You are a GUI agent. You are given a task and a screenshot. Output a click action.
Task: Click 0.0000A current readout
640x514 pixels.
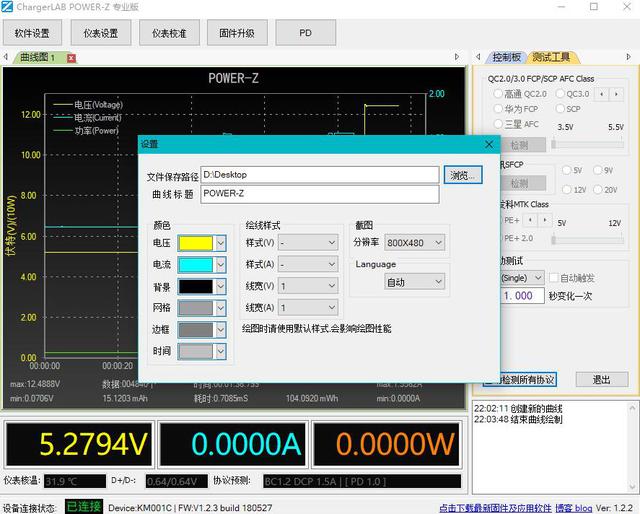pyautogui.click(x=233, y=444)
